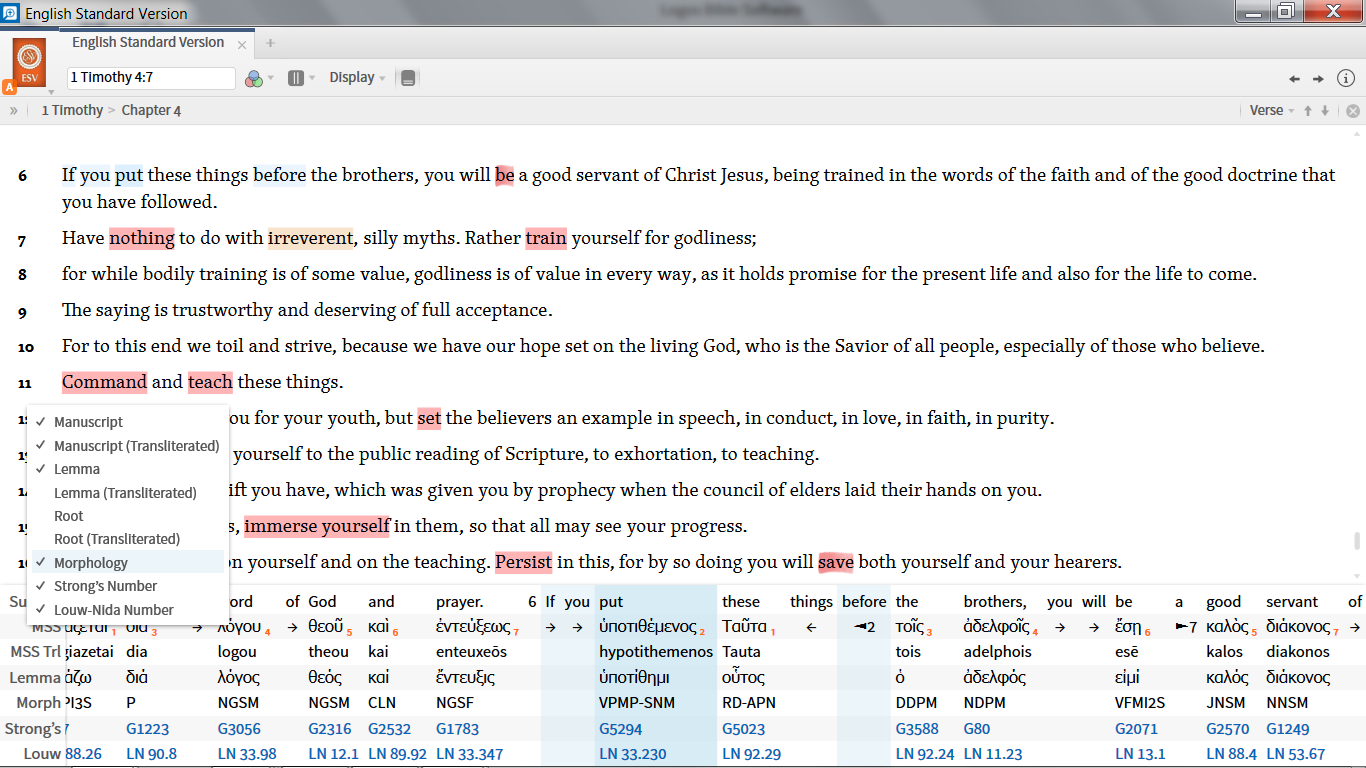Image resolution: width=1366 pixels, height=768 pixels.
Task: Click transliteration hypotithemenos
Action: pos(656,652)
